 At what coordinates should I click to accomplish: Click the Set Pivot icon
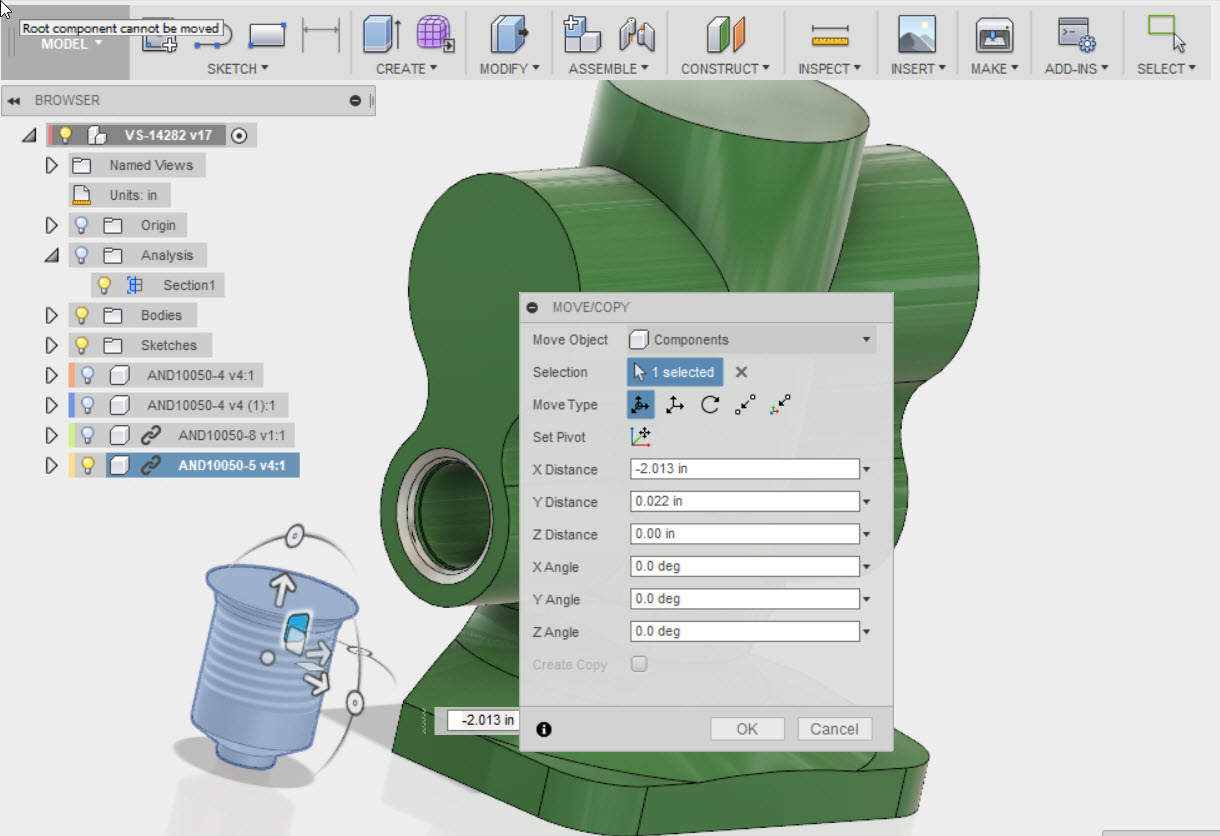click(x=640, y=437)
